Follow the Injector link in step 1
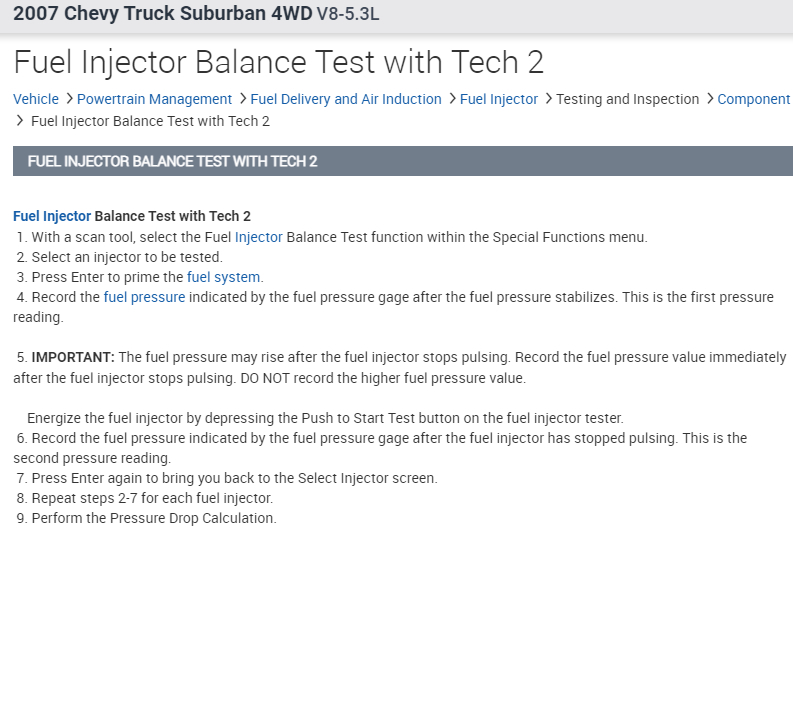The height and width of the screenshot is (720, 793). [259, 237]
